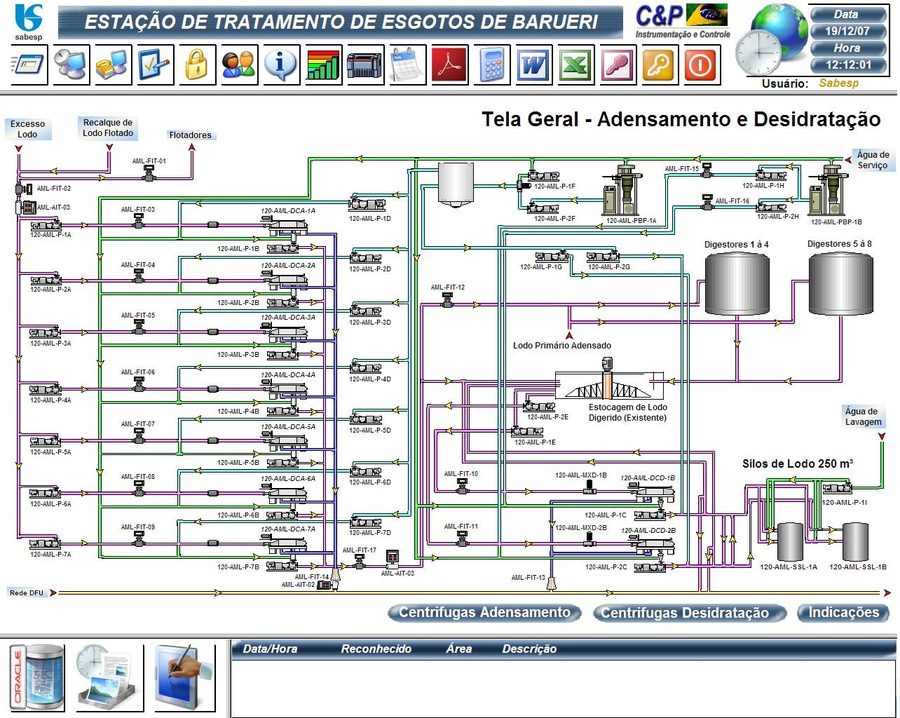Click the Área column header
The image size is (900, 718).
point(459,649)
